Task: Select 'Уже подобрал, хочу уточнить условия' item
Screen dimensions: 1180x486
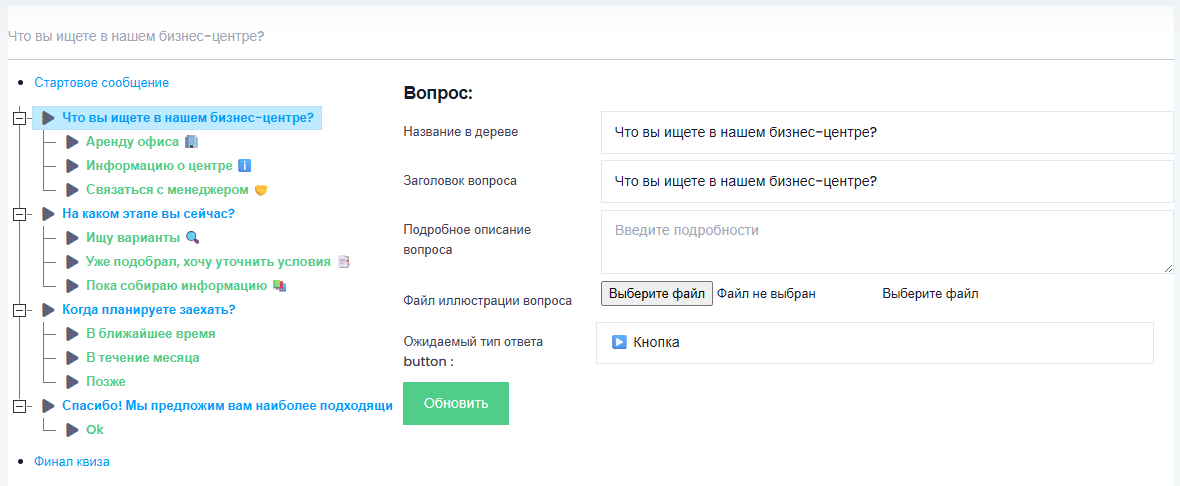Action: tap(208, 262)
